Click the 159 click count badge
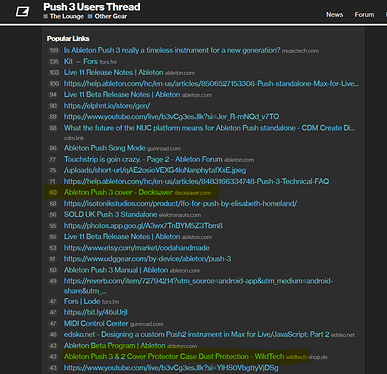The width and height of the screenshot is (387, 374). point(54,51)
